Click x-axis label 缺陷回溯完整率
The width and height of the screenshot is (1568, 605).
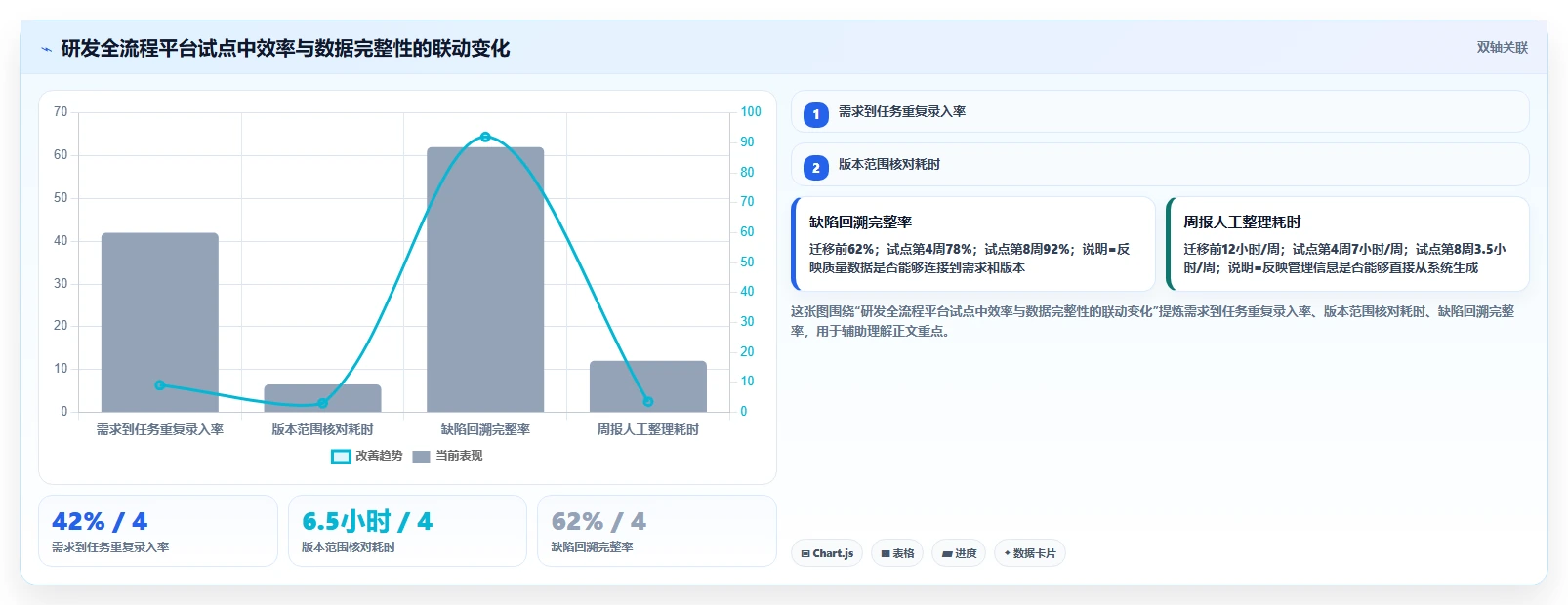coord(485,429)
